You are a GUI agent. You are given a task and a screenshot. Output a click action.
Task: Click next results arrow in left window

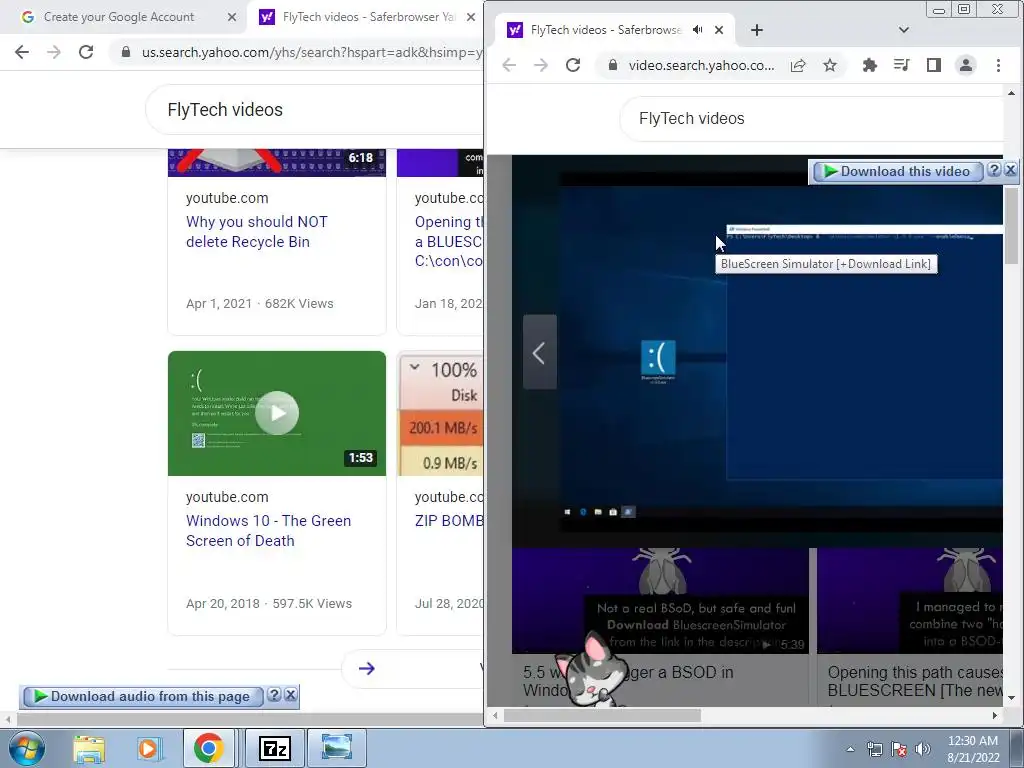click(366, 668)
